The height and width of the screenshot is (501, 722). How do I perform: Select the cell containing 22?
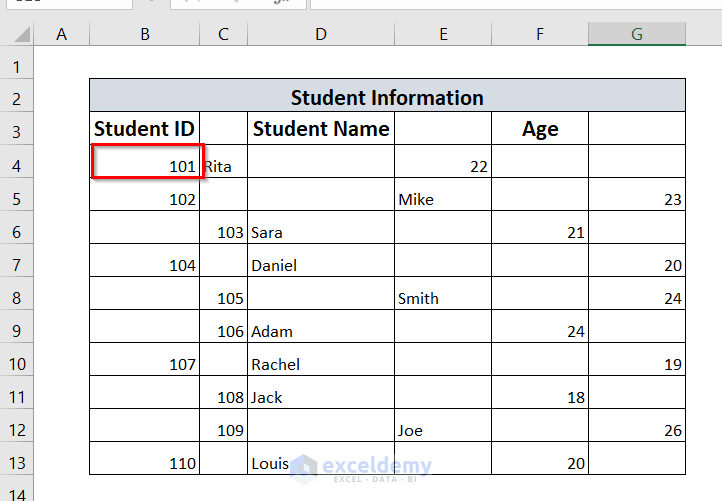point(443,162)
